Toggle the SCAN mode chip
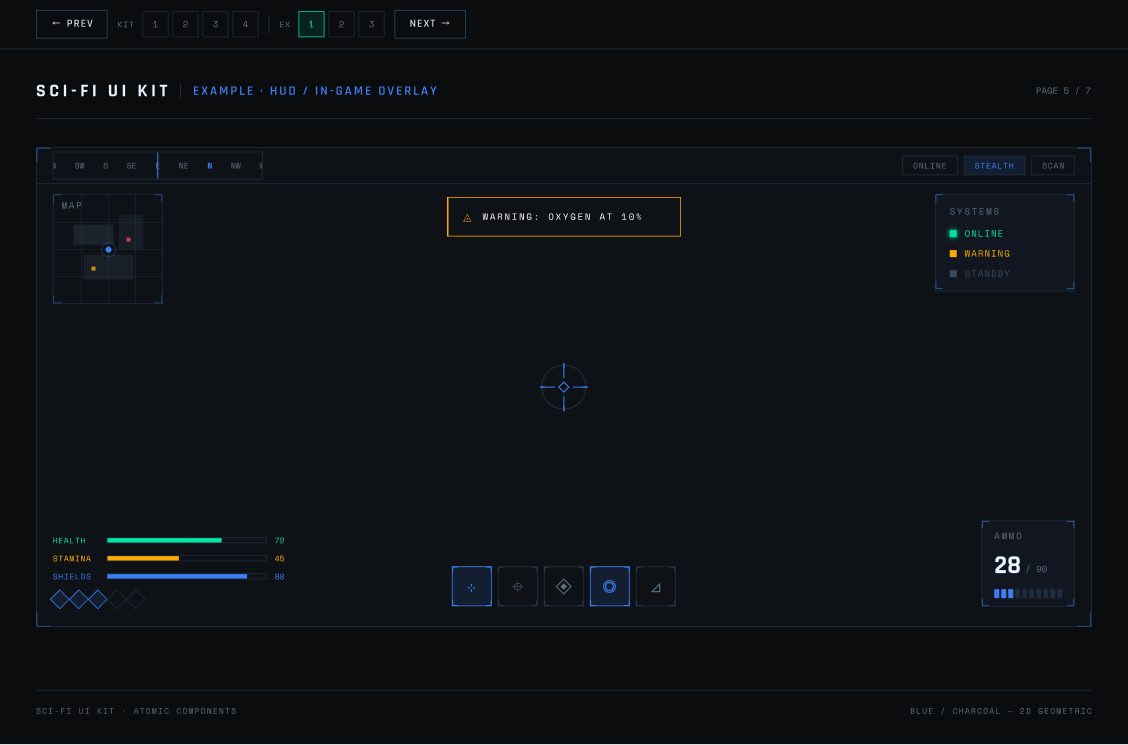Screen dimensions: 1128x745 click(1053, 165)
